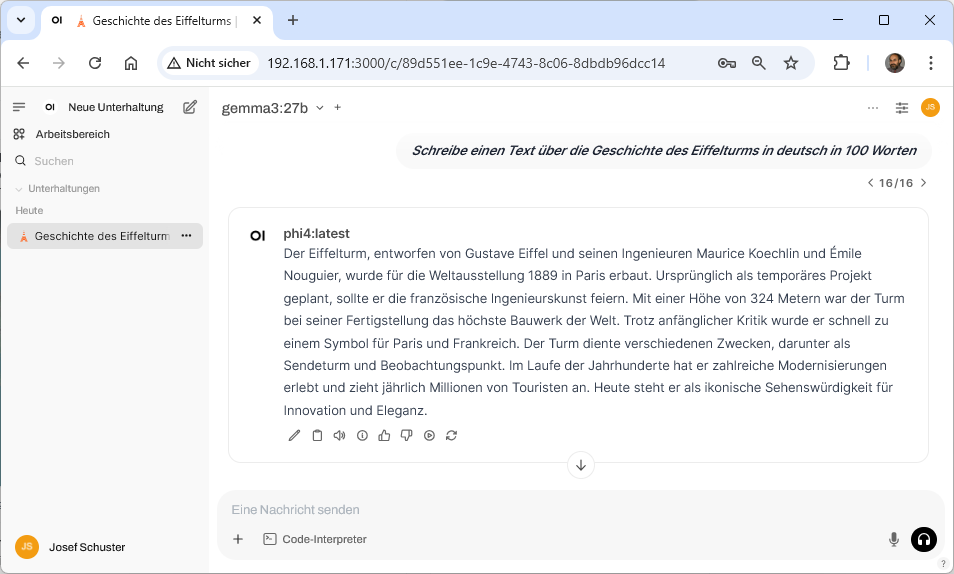Image resolution: width=954 pixels, height=574 pixels.
Task: Click the pencil icon to edit the response
Action: click(294, 435)
